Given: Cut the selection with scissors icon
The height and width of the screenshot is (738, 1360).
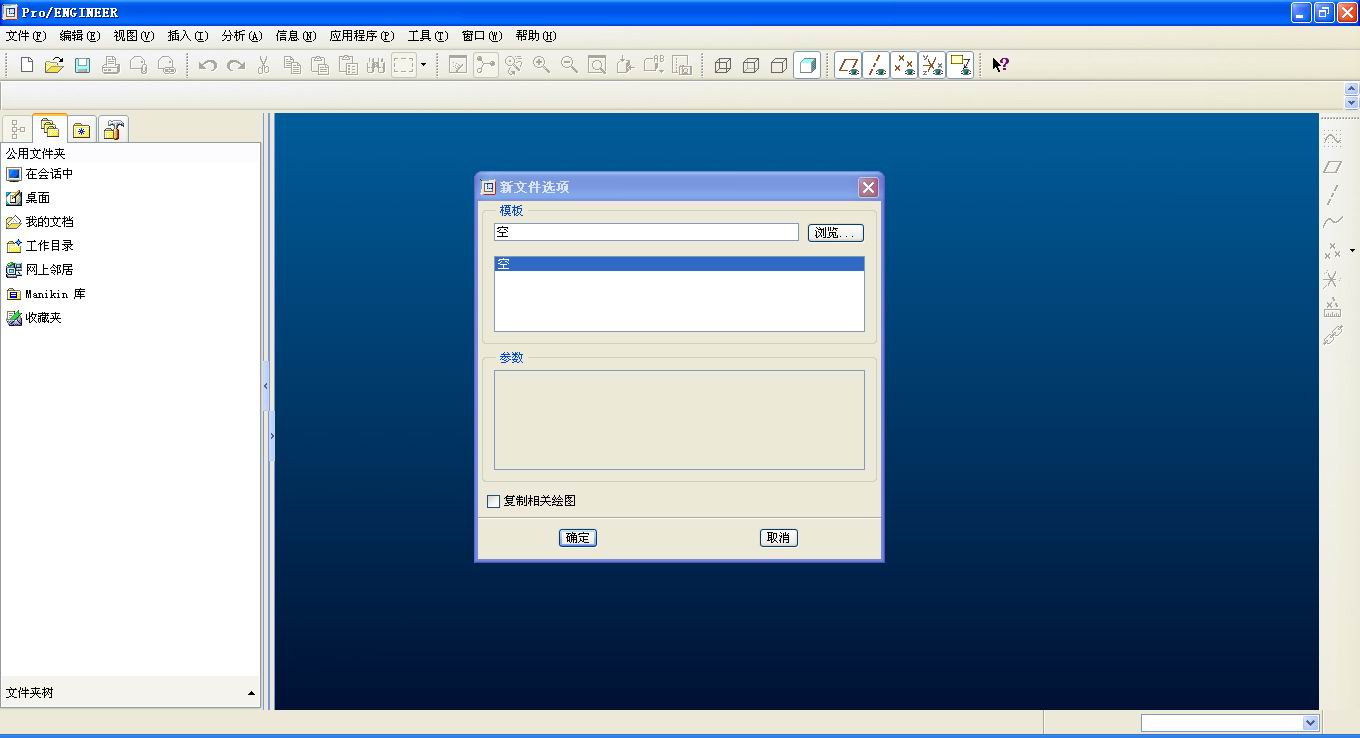Looking at the screenshot, I should point(264,65).
